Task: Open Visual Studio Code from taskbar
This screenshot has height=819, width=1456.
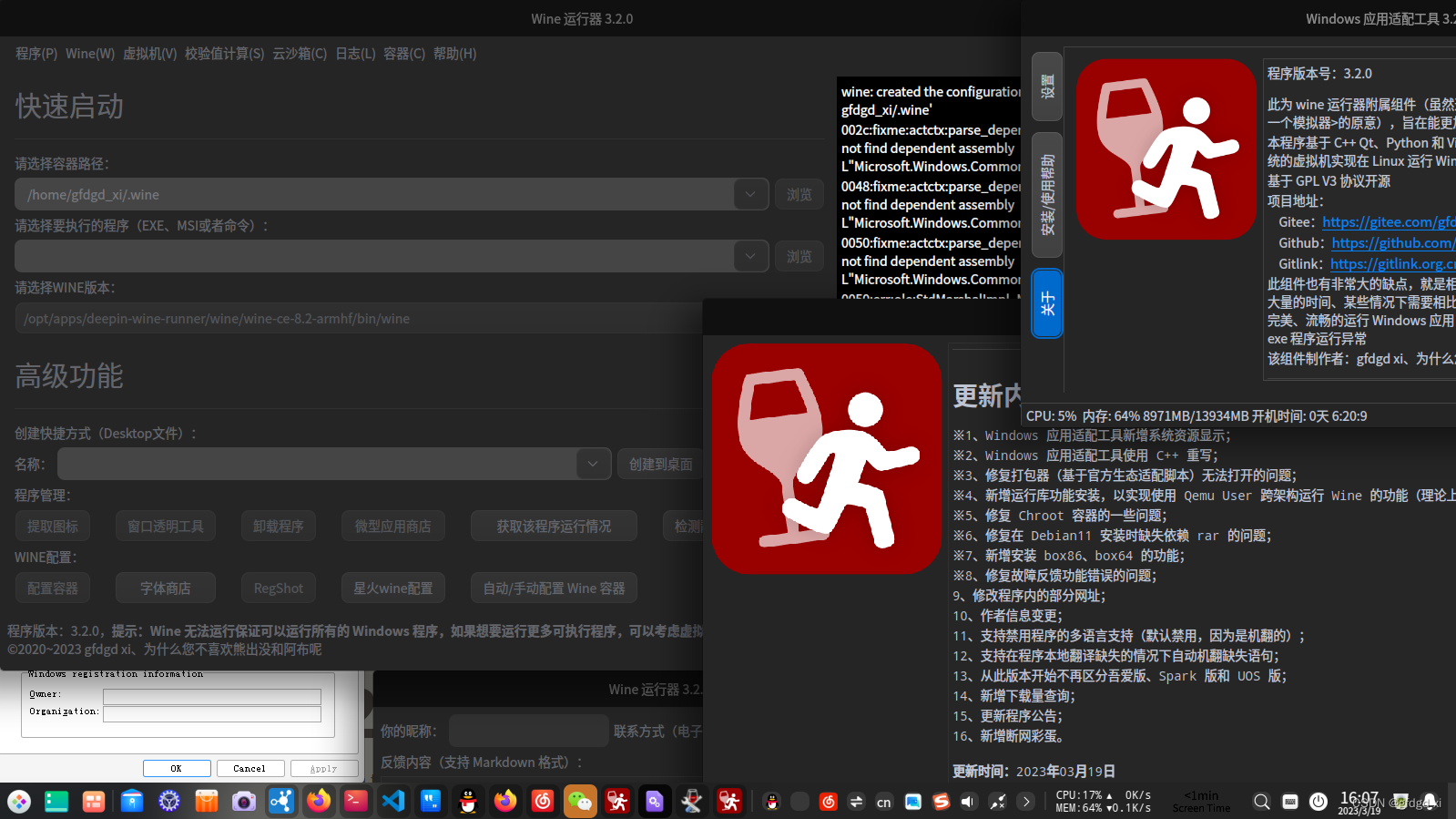Action: tap(393, 801)
